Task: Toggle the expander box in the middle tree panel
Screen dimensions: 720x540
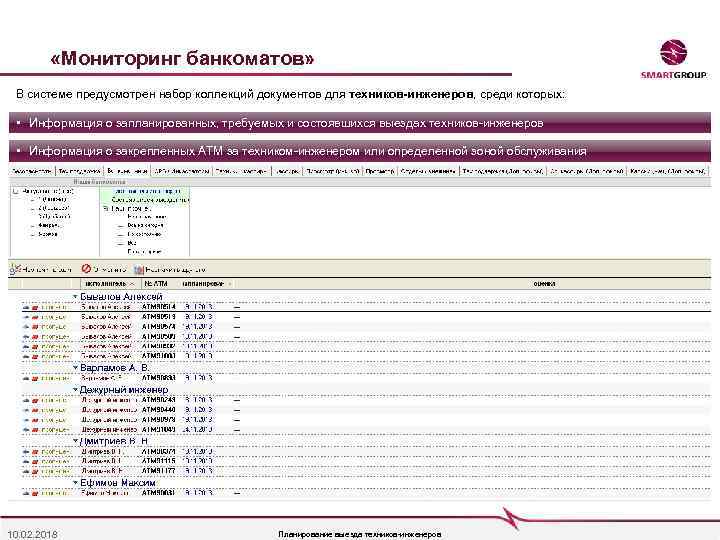Action: pos(106,208)
